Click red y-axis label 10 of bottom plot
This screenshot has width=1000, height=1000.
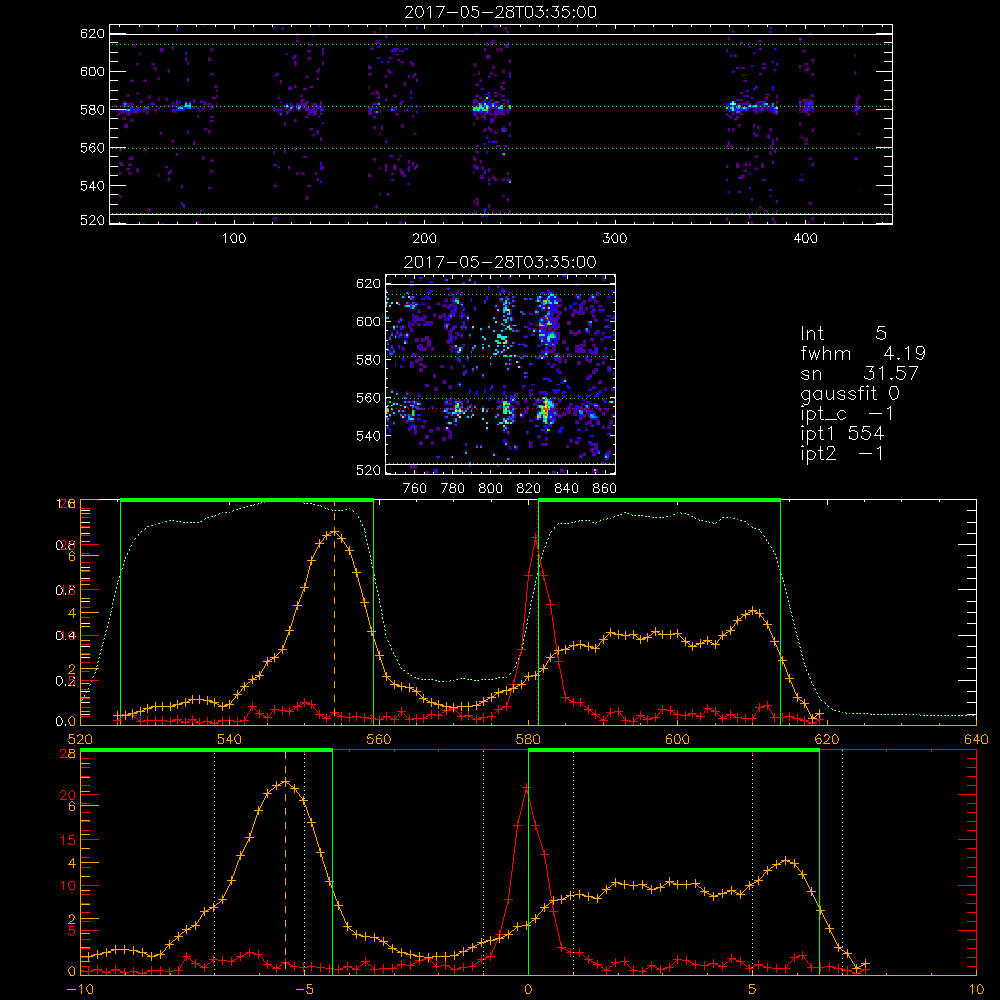pyautogui.click(x=67, y=885)
